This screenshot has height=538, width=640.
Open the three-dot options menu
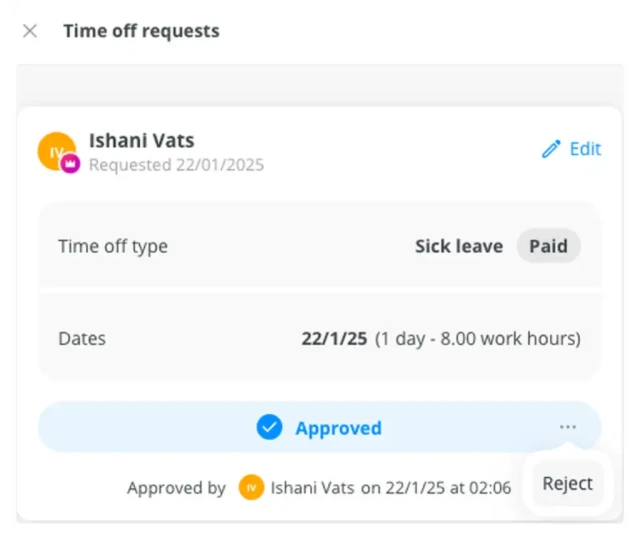pos(568,427)
